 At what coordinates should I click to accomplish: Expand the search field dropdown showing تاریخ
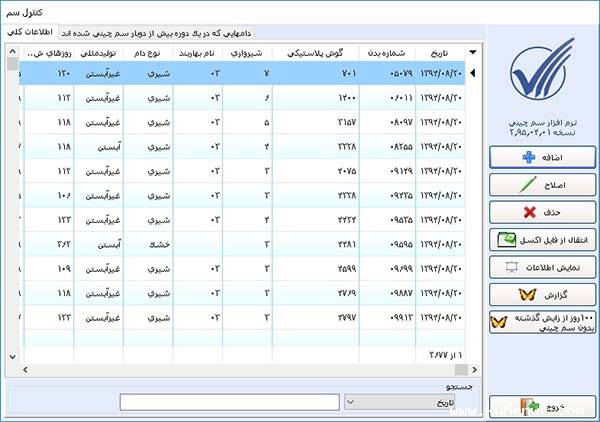pyautogui.click(x=352, y=402)
